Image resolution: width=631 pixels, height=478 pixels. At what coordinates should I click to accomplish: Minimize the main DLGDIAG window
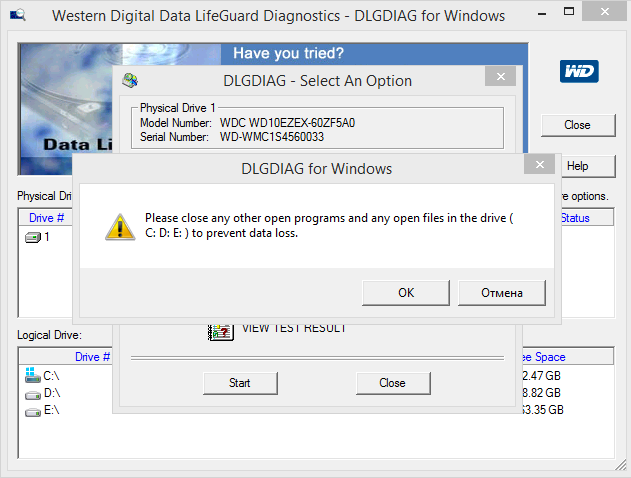pos(542,14)
